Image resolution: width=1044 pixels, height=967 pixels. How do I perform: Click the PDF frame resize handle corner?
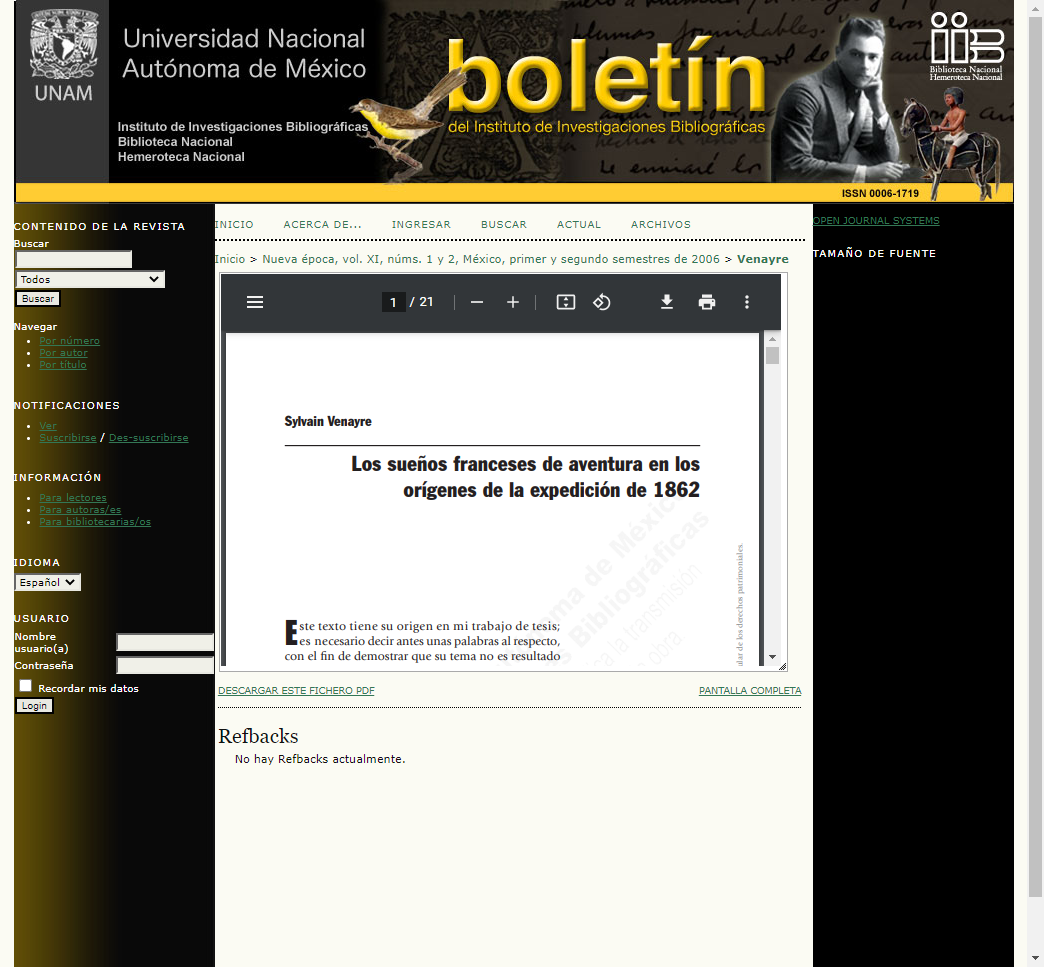[782, 666]
